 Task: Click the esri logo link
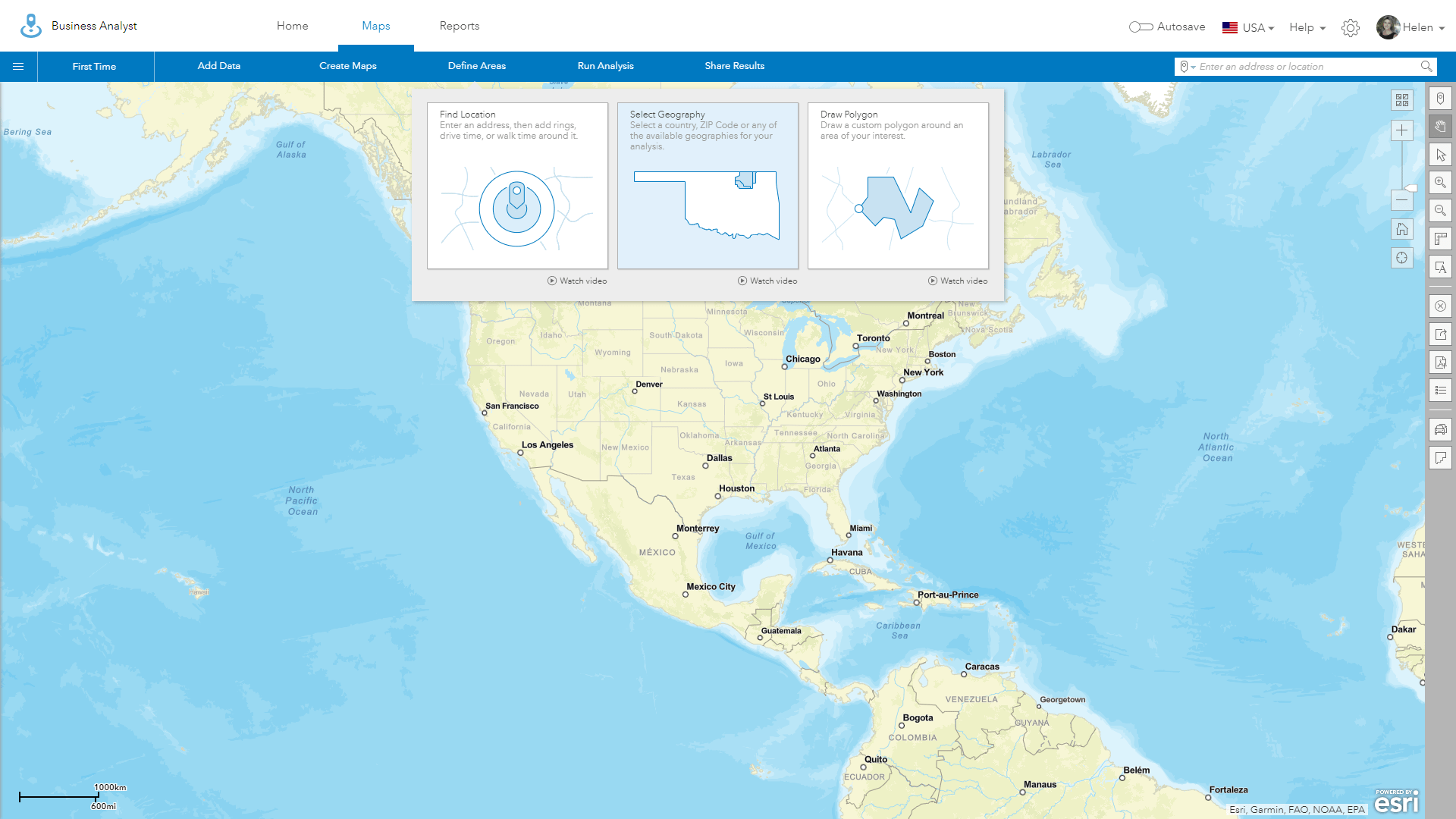click(1396, 801)
